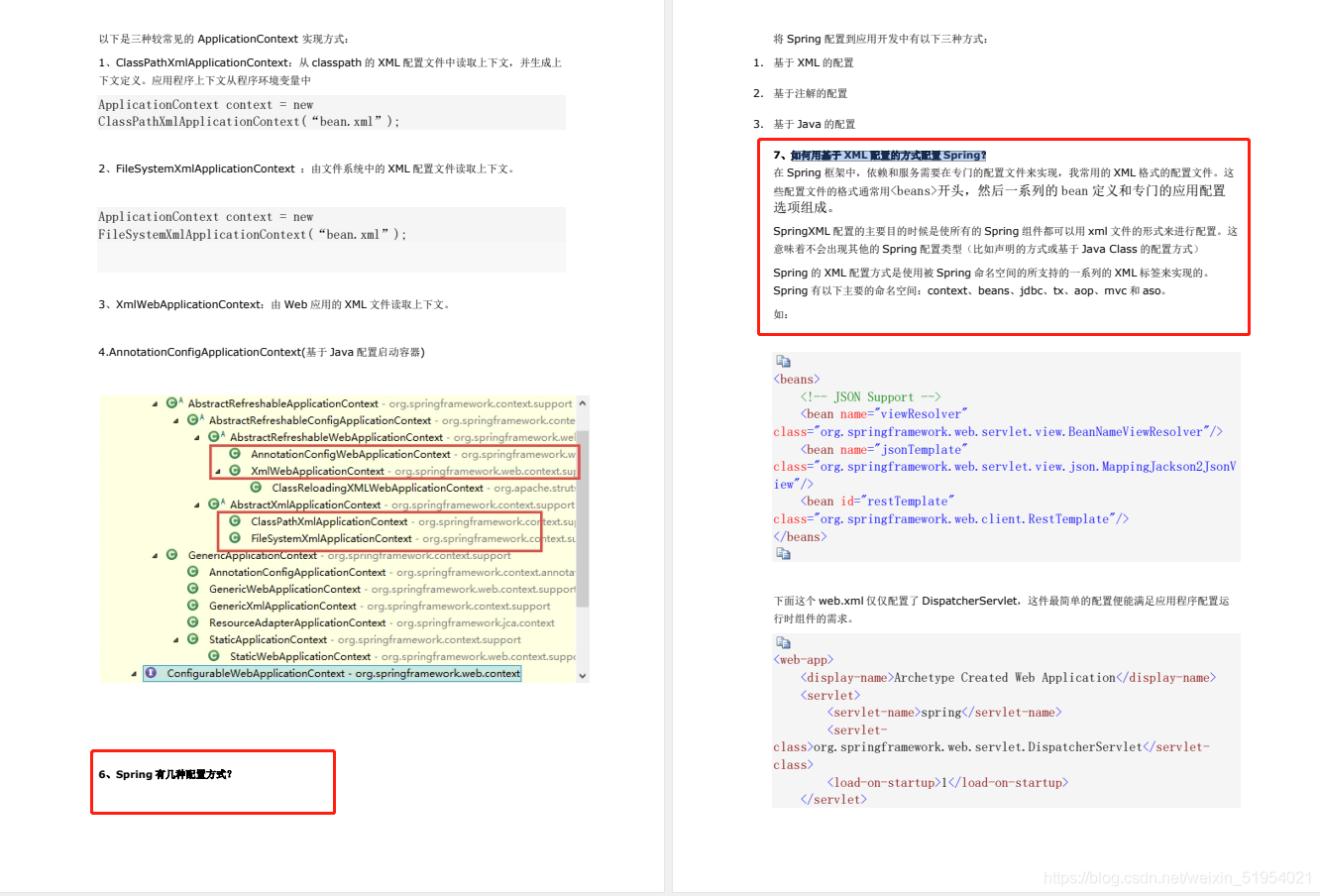Click the class icon of ResourceAdapterApplicationContext

(193, 622)
